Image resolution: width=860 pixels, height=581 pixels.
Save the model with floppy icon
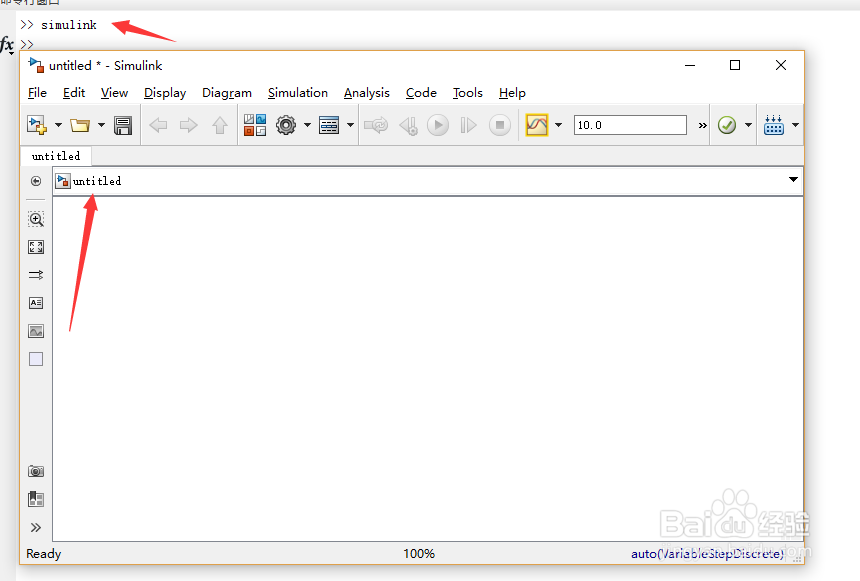tap(123, 125)
